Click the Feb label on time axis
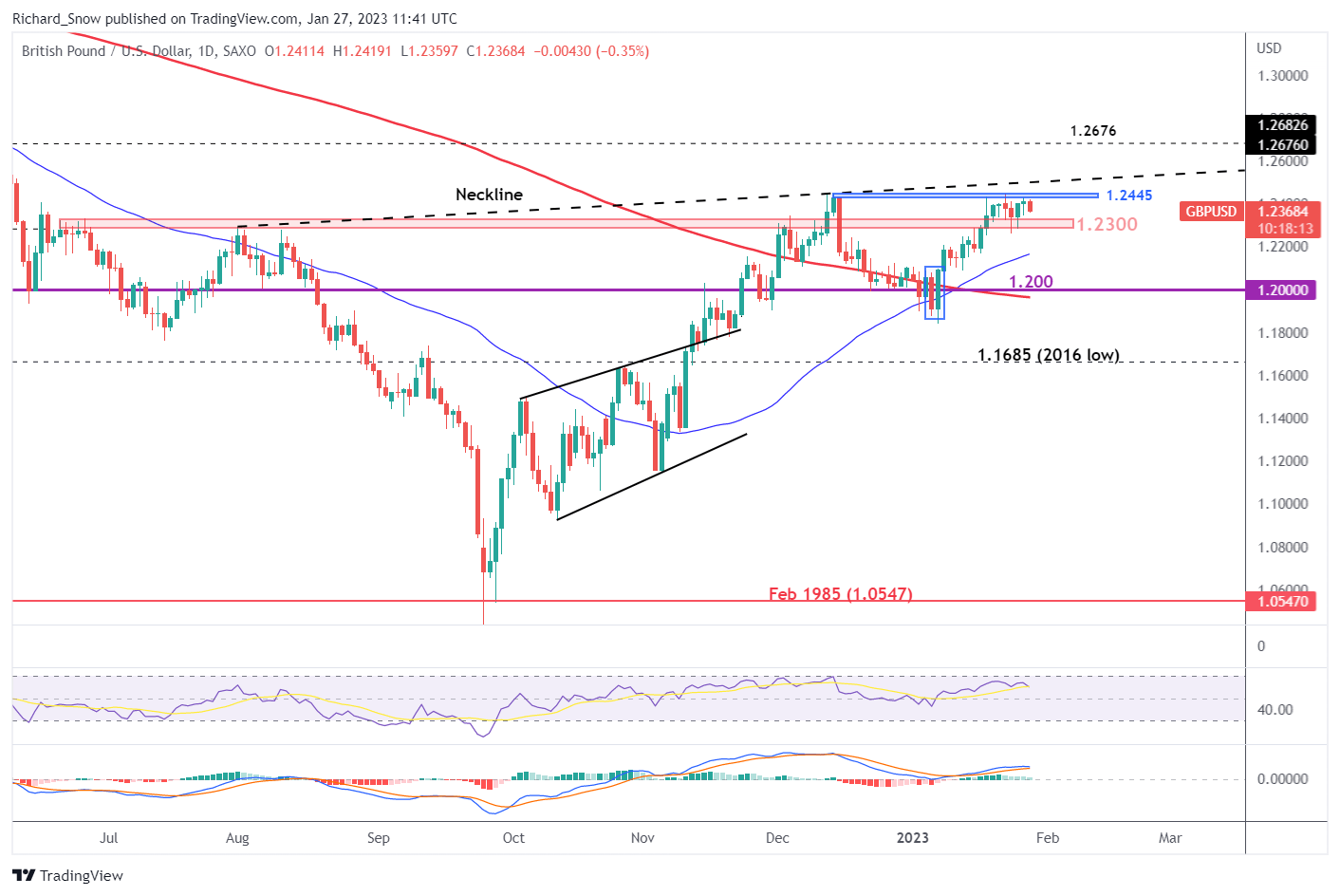Image resolution: width=1340 pixels, height=896 pixels. pos(1048,838)
